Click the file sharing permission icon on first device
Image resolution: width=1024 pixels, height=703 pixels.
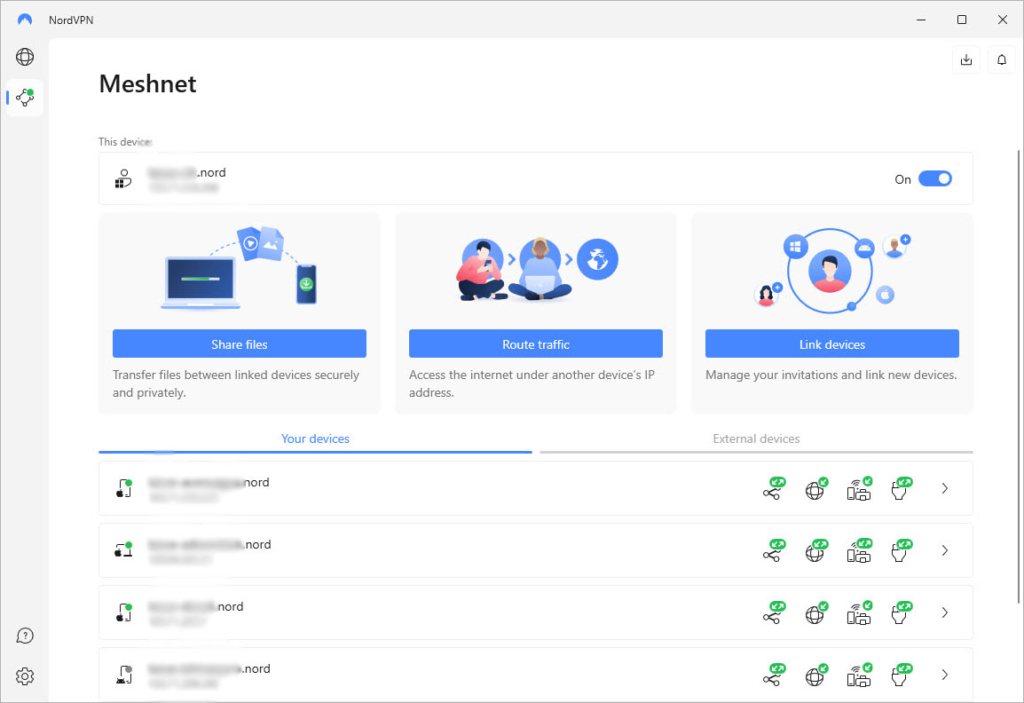pyautogui.click(x=773, y=488)
